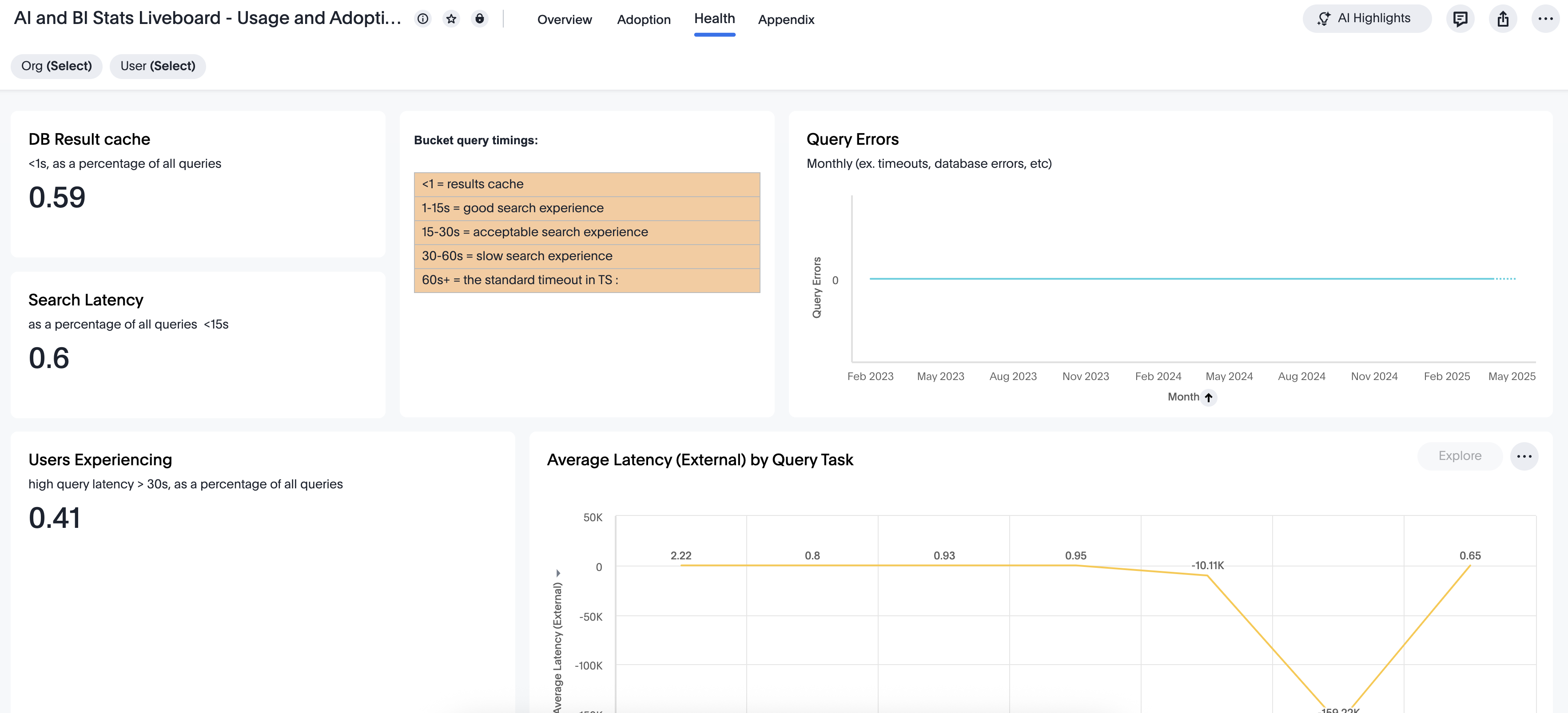This screenshot has width=1568, height=713.
Task: Open the User (Select) filter
Action: pyautogui.click(x=158, y=66)
